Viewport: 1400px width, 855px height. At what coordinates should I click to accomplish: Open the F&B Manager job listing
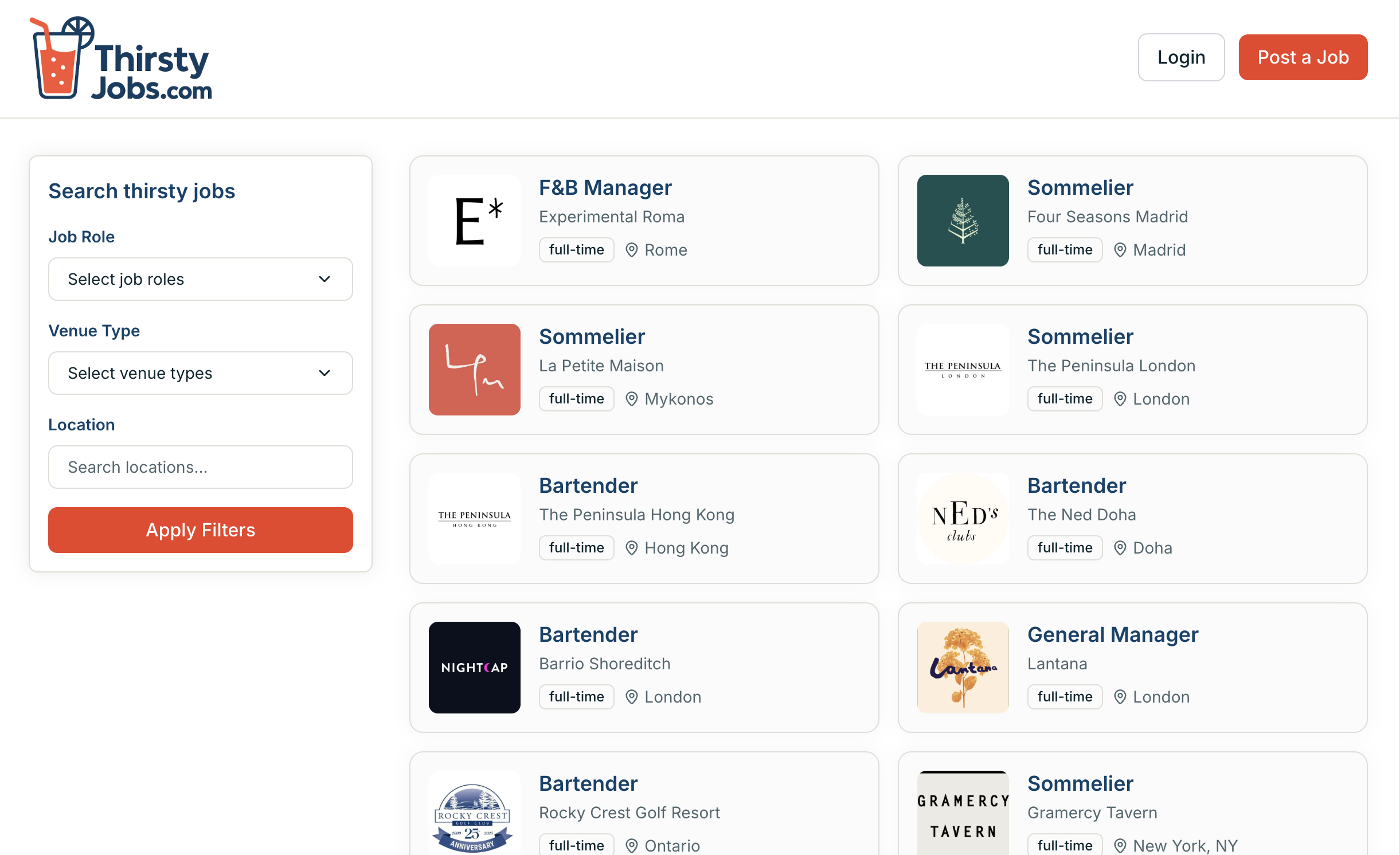605,188
